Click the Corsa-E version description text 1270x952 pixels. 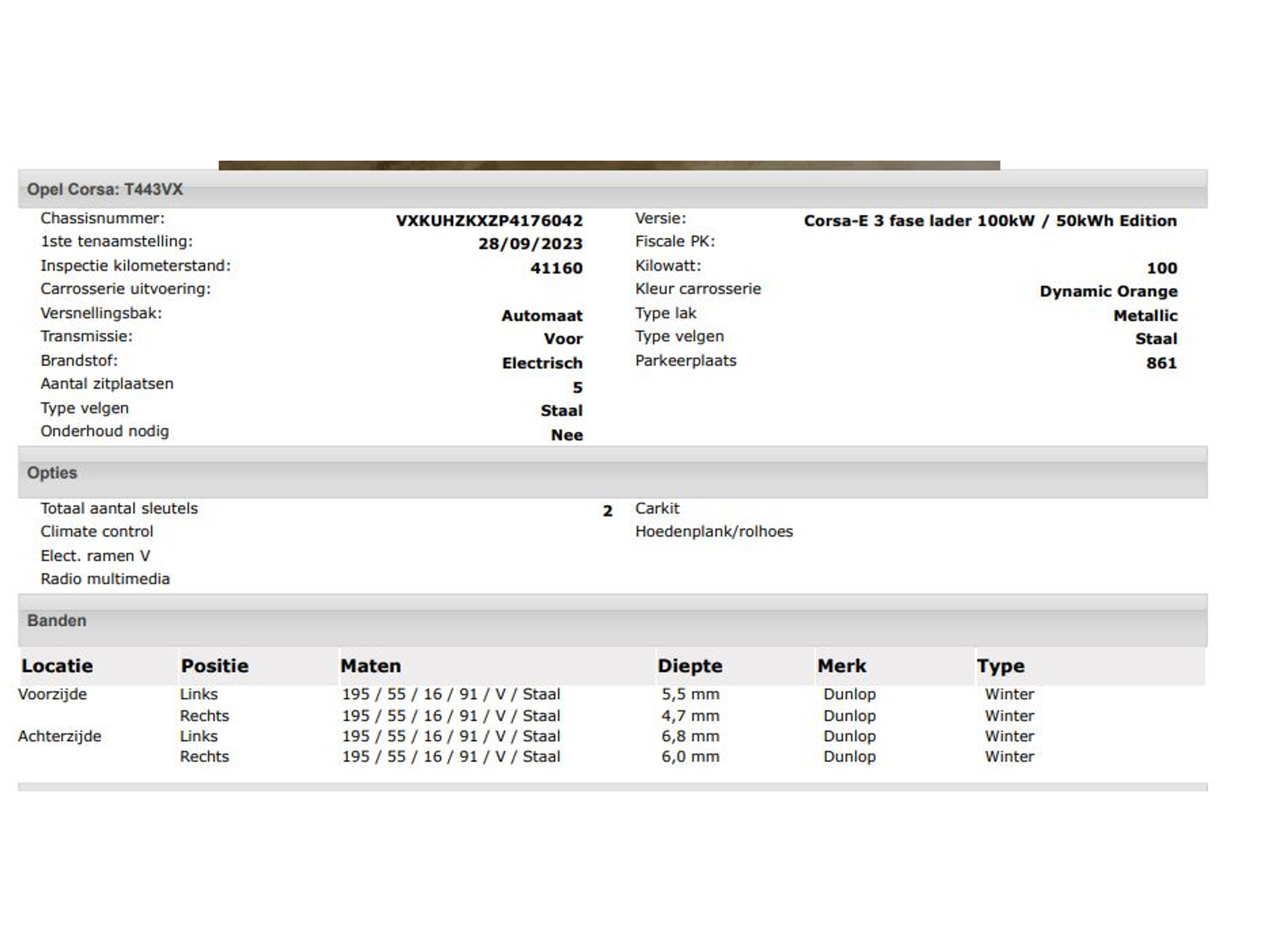tap(990, 221)
